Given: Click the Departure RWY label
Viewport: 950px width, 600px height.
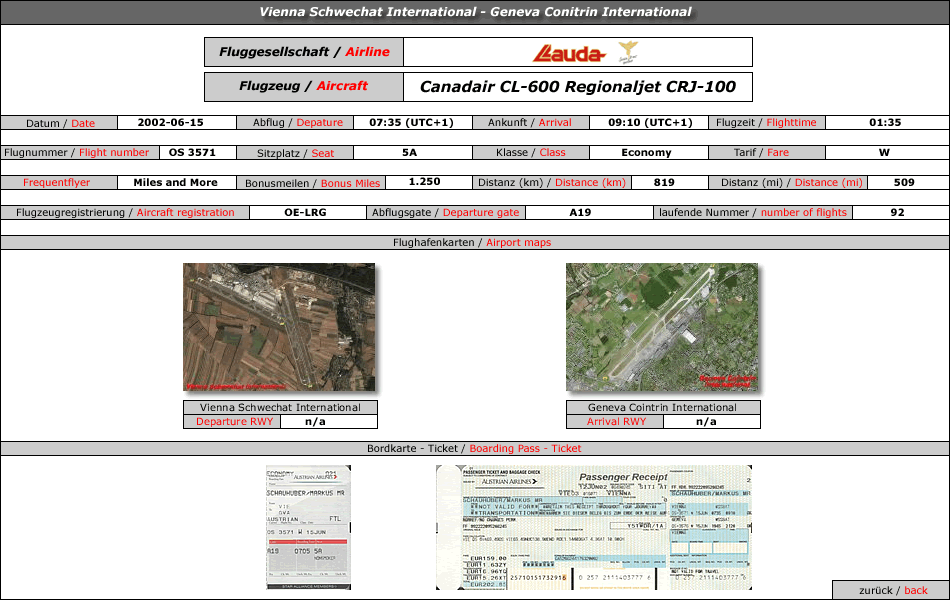Looking at the screenshot, I should [x=234, y=421].
